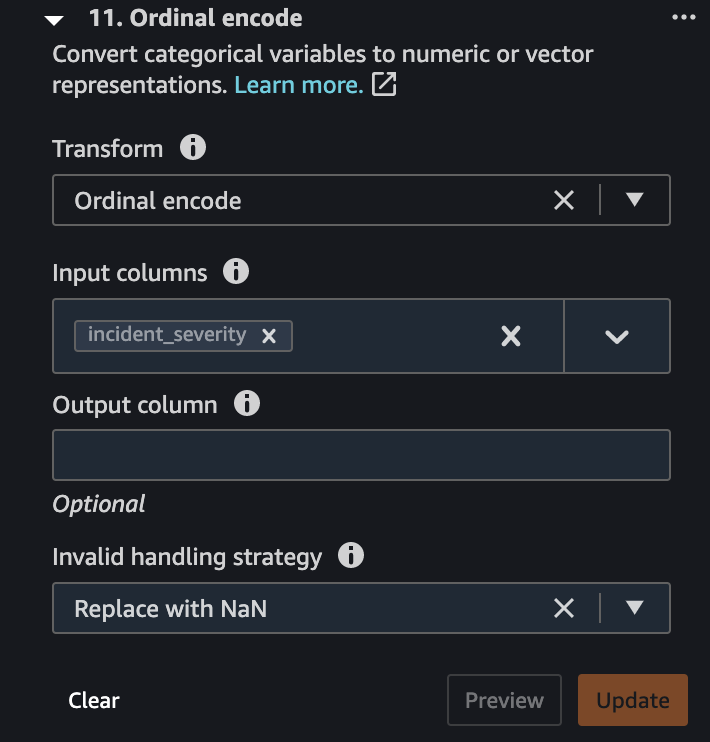Image resolution: width=710 pixels, height=742 pixels.
Task: Collapse the Ordinal encode step triangle
Action: point(54,20)
